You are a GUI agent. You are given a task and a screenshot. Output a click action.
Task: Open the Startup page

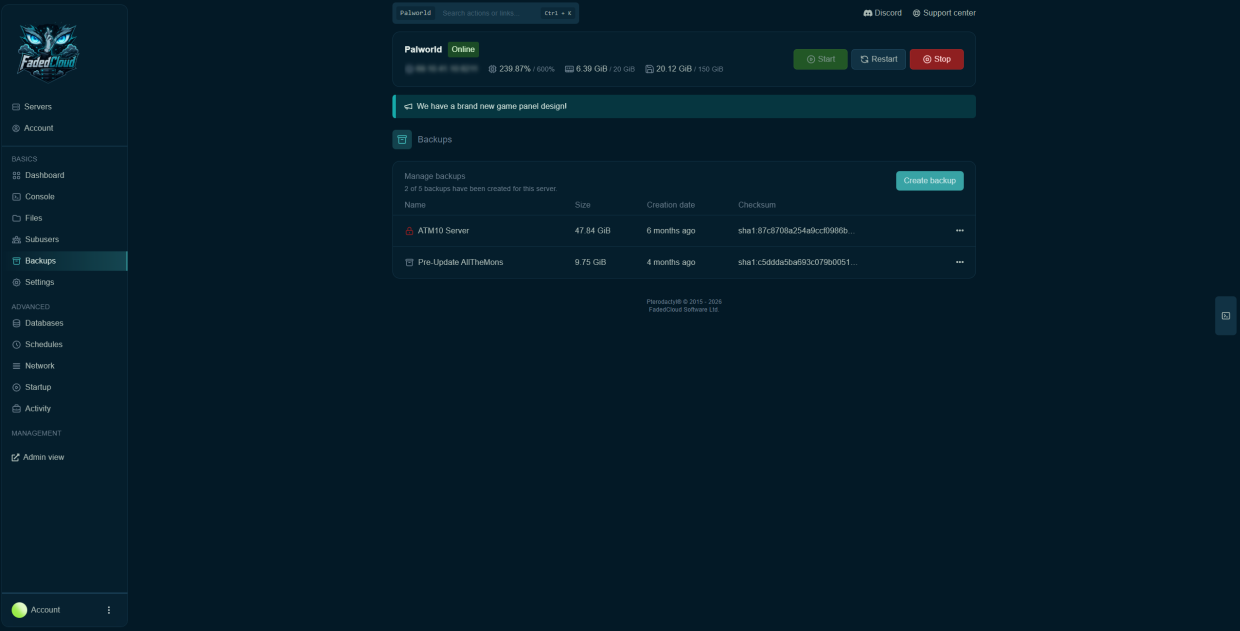click(x=64, y=387)
